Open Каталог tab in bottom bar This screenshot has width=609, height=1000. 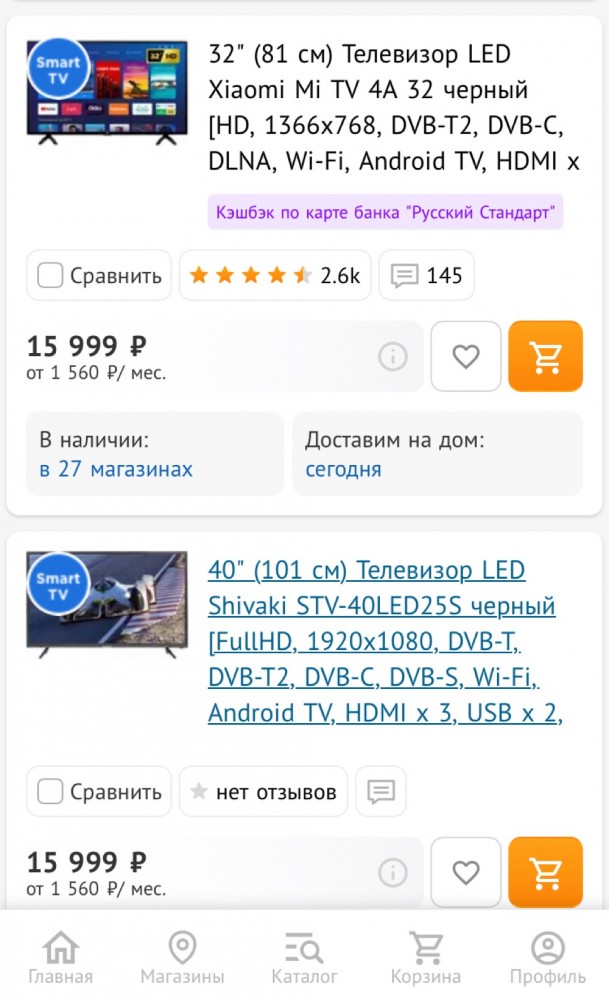coord(304,957)
